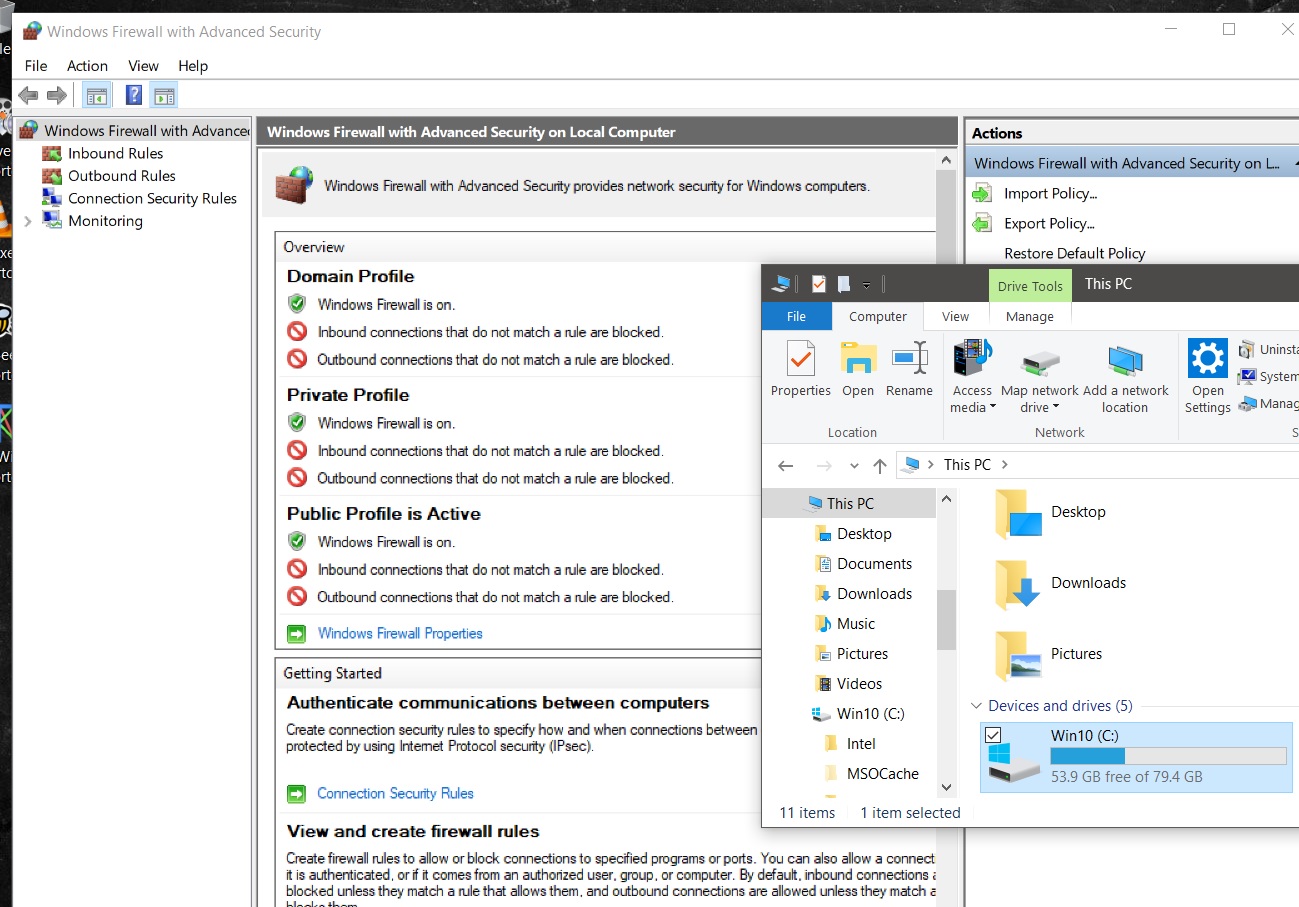Screen dimensions: 1299x907
Task: Click the navigation pane scrollbar thumb
Action: pos(947,619)
